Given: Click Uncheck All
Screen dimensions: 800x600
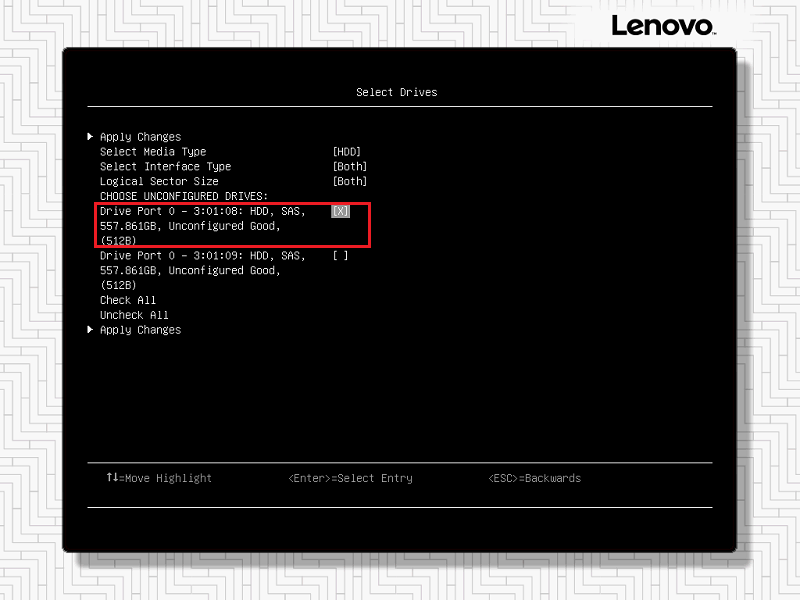Looking at the screenshot, I should click(x=134, y=315).
